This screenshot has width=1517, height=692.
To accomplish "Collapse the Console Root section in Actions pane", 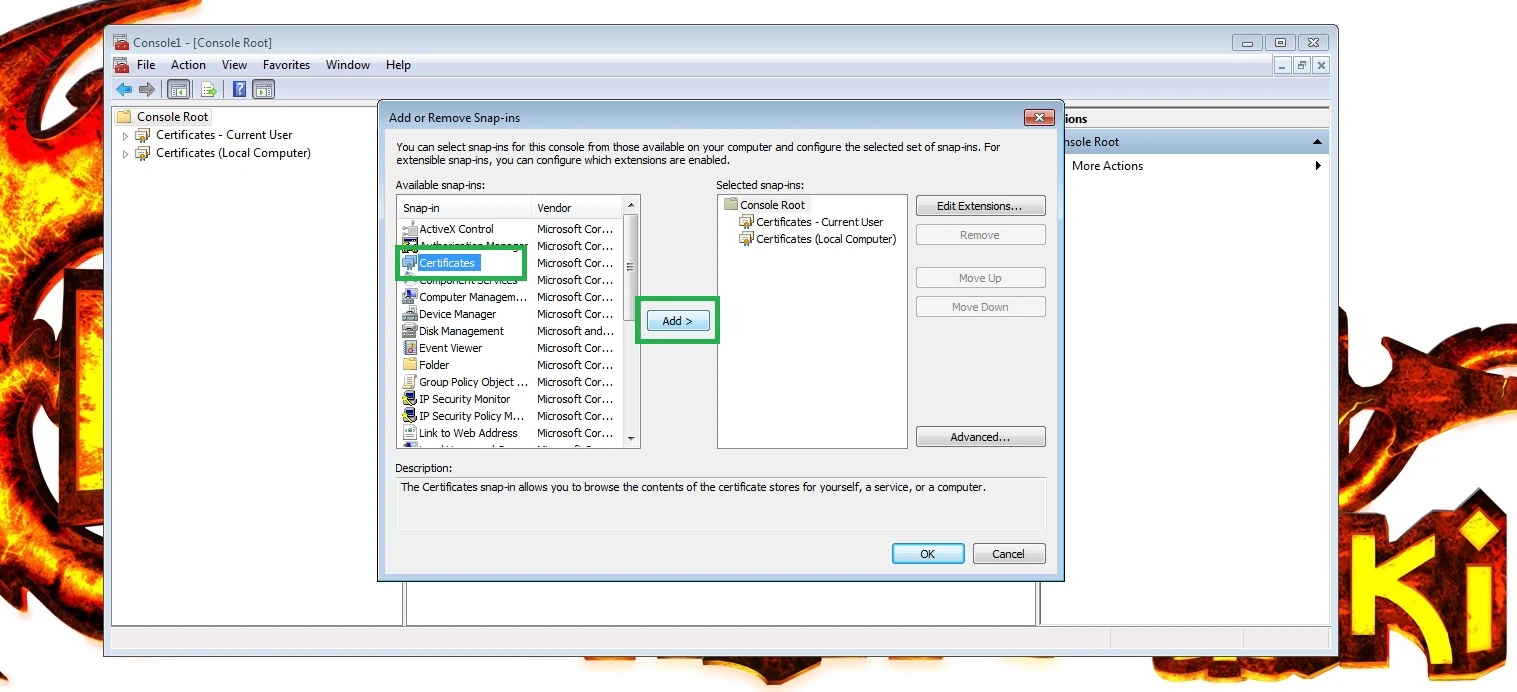I will point(1317,142).
